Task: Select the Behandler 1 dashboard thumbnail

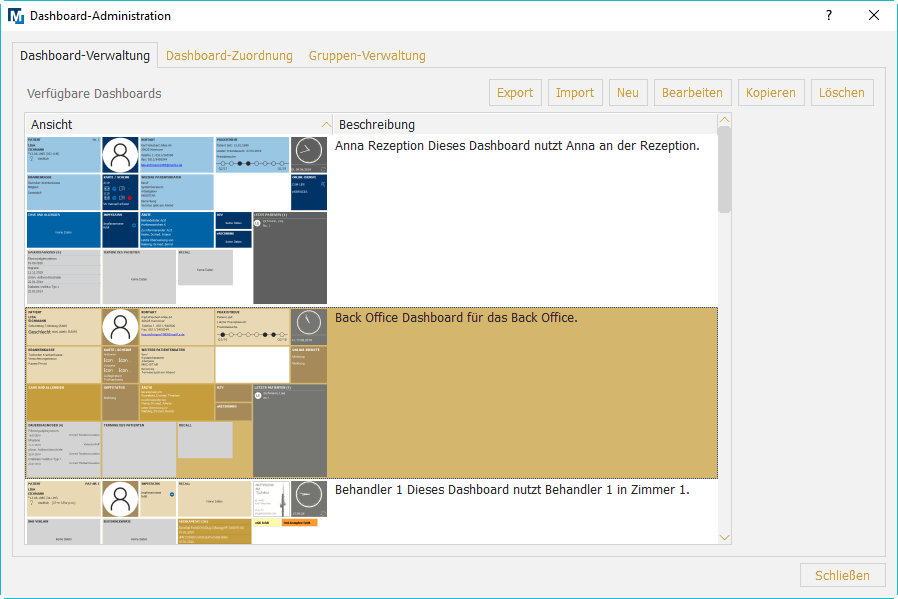Action: (x=177, y=513)
